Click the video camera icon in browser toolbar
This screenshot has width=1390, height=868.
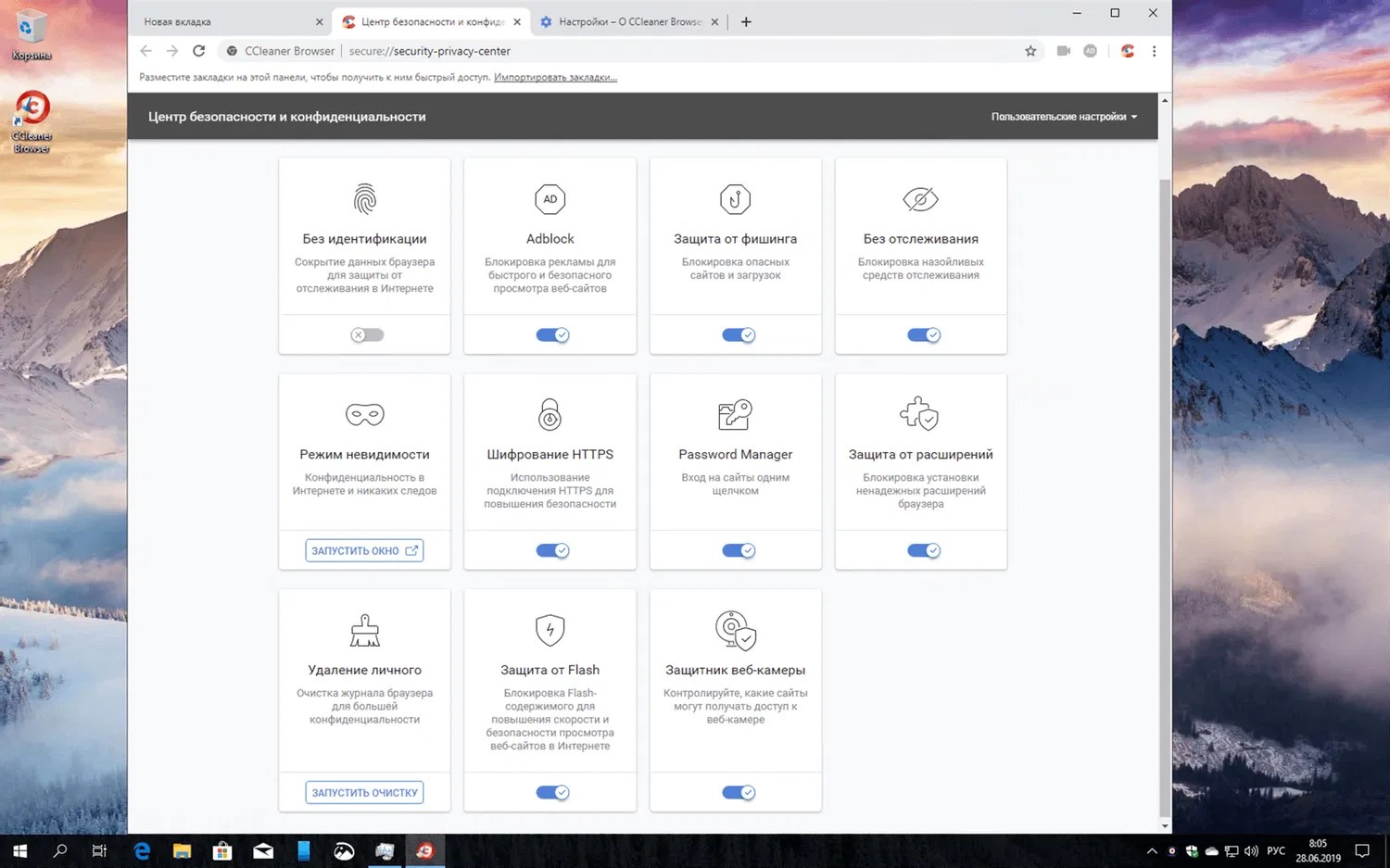(x=1064, y=51)
